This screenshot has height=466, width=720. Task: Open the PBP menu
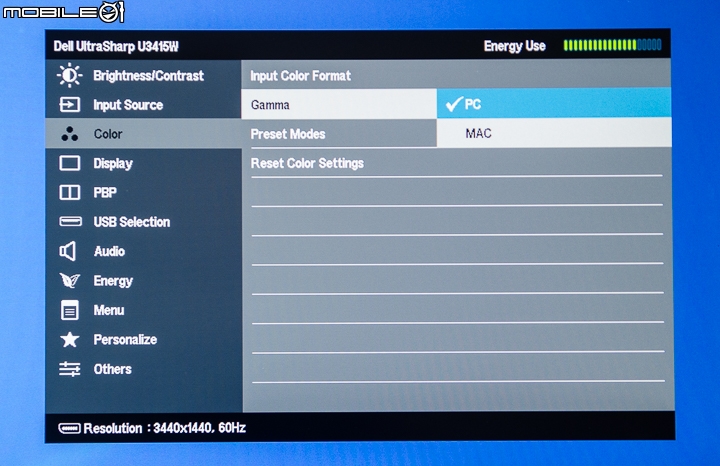pos(105,192)
